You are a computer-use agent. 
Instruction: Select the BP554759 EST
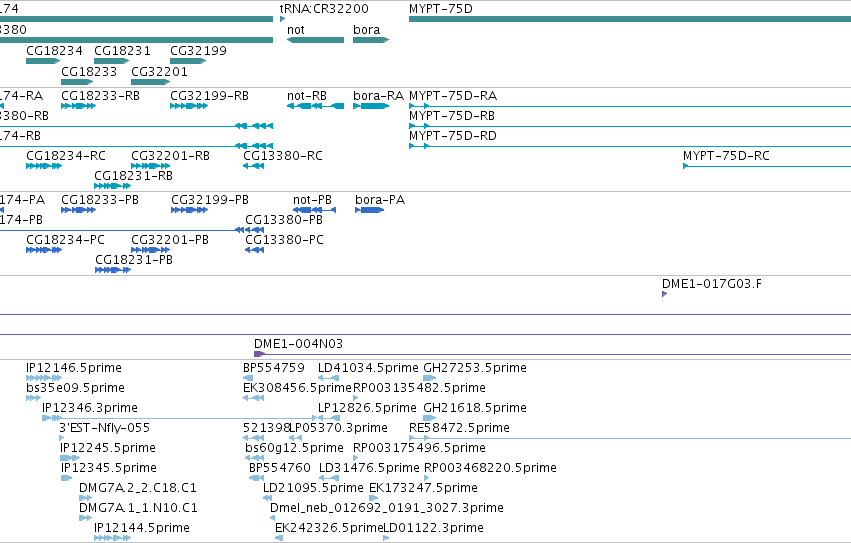coord(248,378)
